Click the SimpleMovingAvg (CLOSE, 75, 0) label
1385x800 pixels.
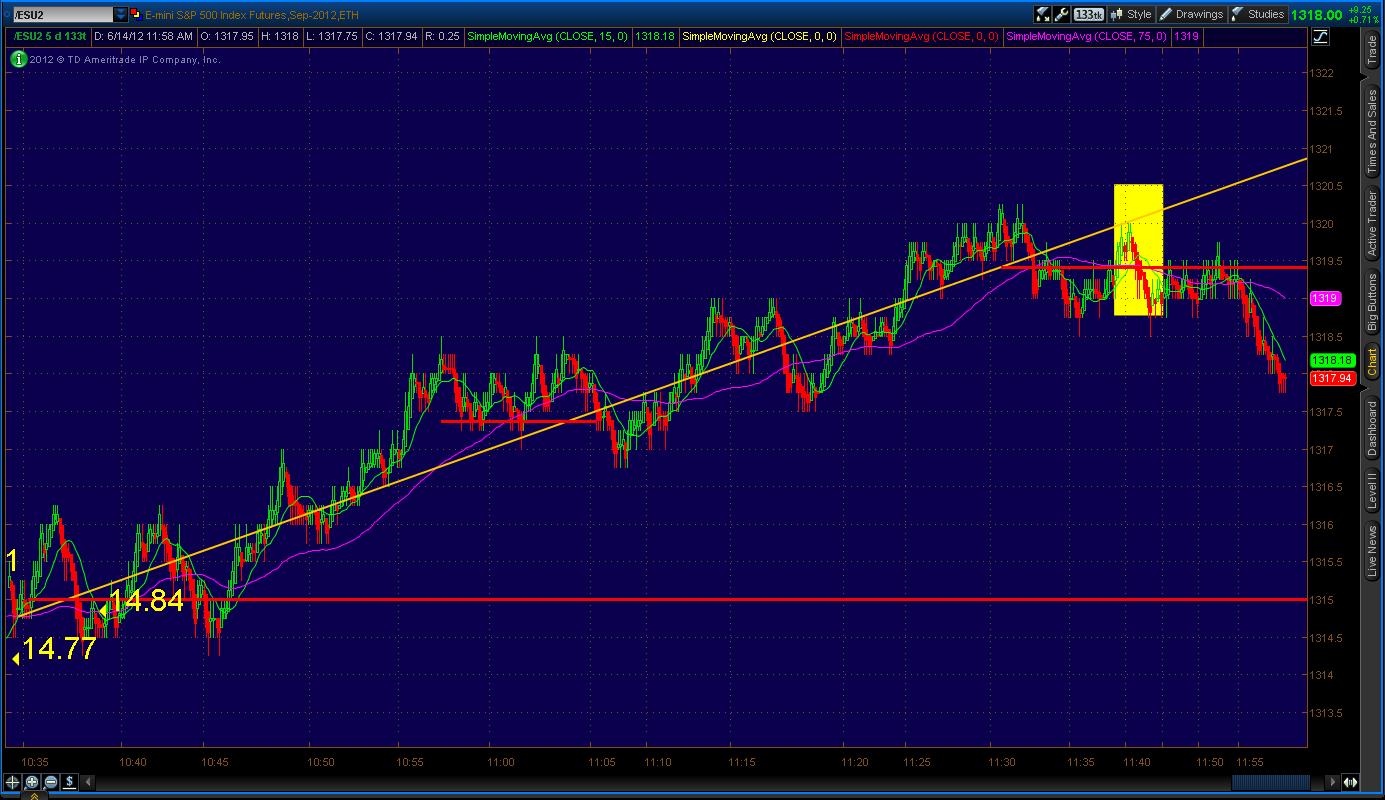[x=1087, y=37]
